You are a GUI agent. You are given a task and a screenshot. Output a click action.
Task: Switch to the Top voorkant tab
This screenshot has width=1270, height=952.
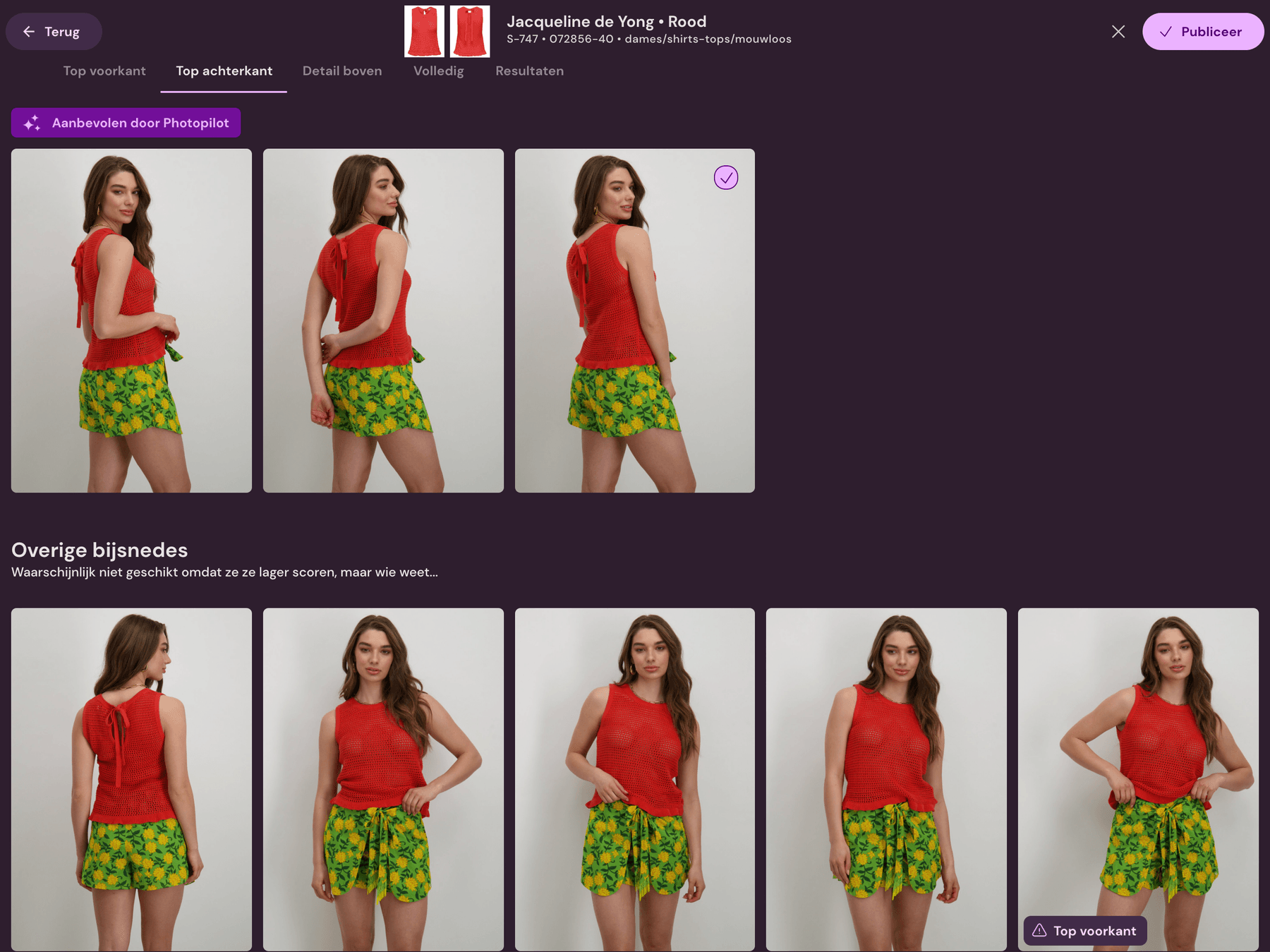(104, 71)
